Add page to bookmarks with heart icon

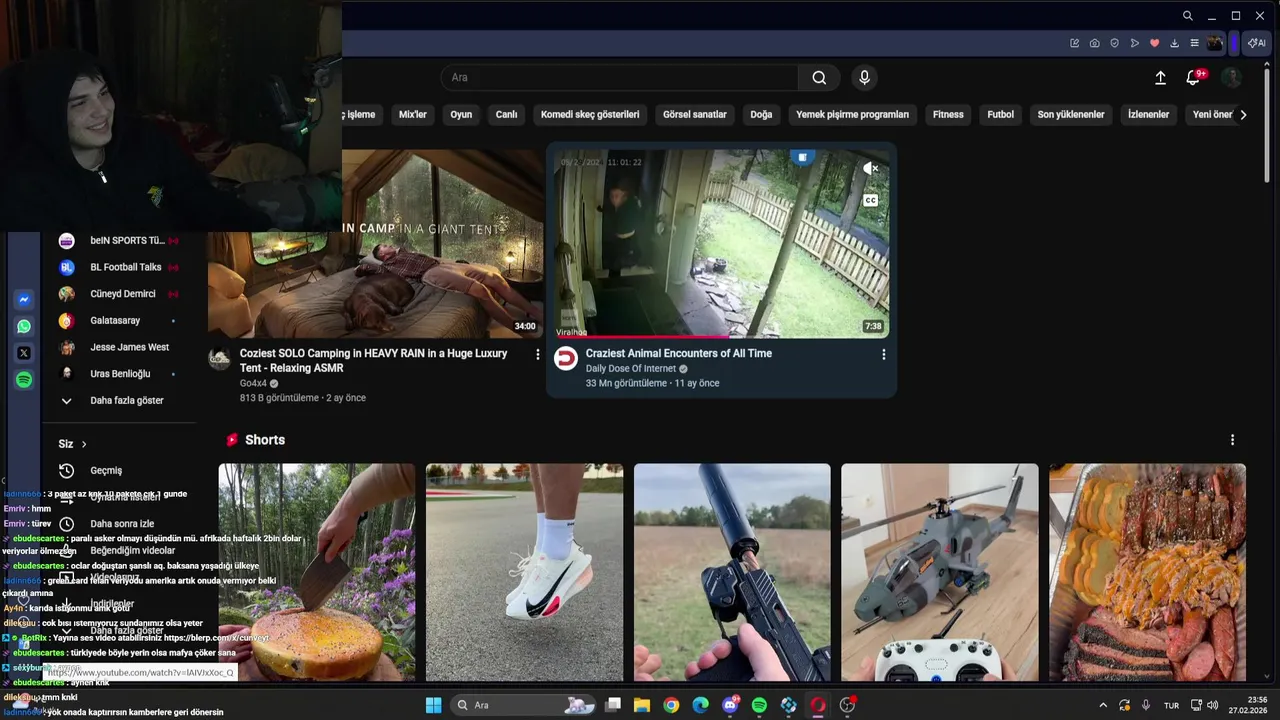tap(1154, 43)
